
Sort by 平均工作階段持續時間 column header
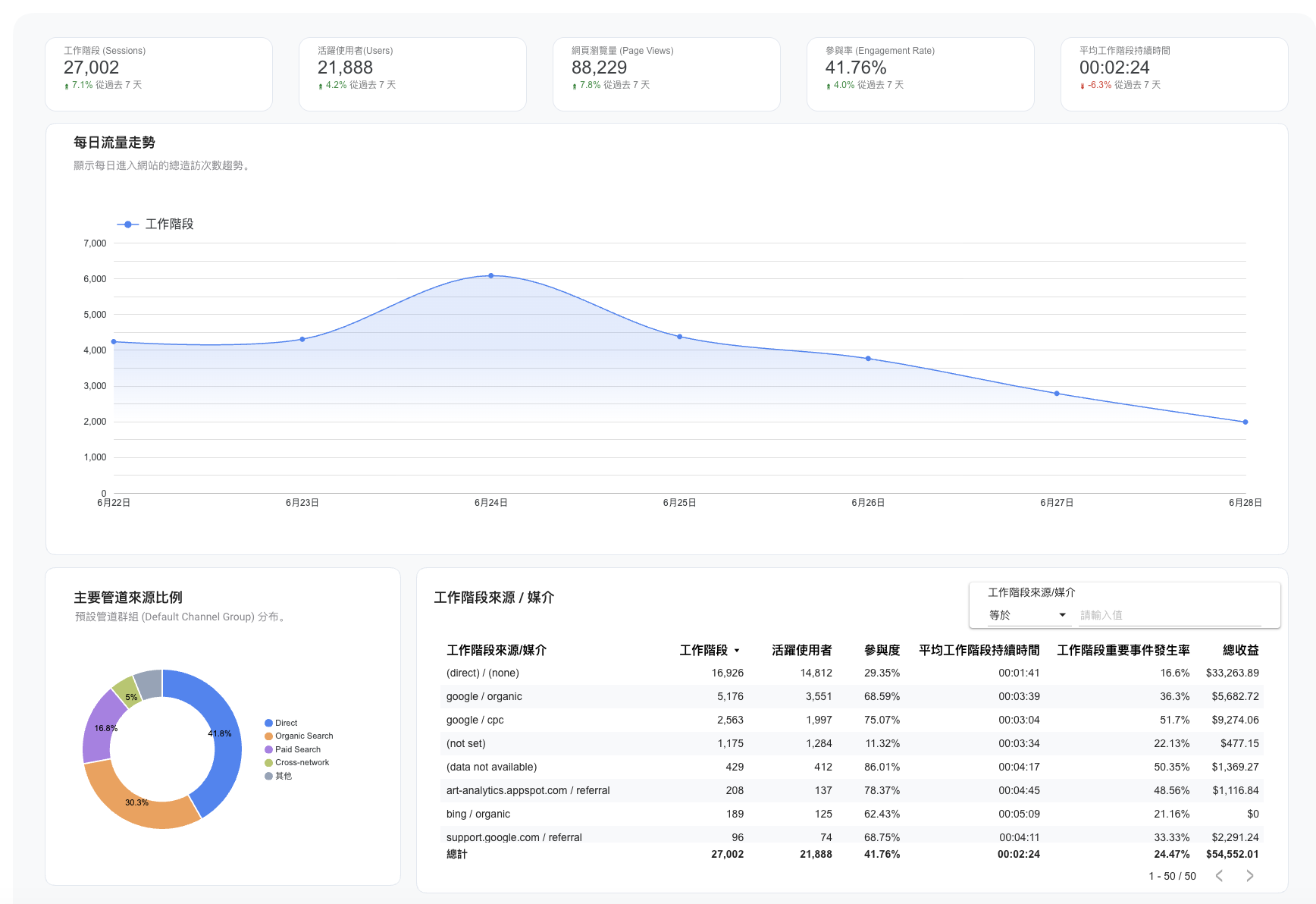[979, 650]
